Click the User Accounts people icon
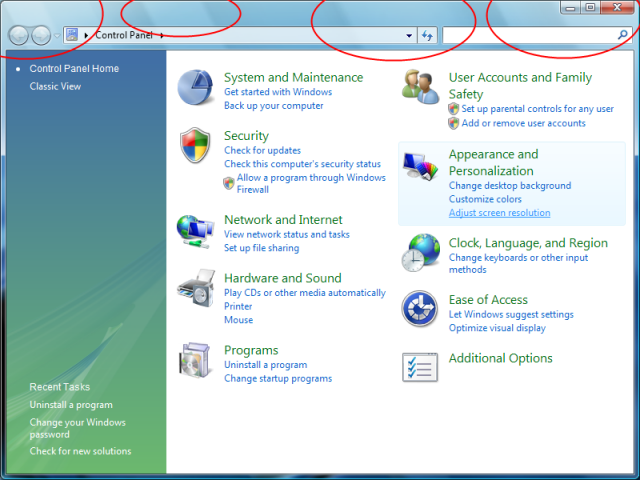 click(420, 87)
